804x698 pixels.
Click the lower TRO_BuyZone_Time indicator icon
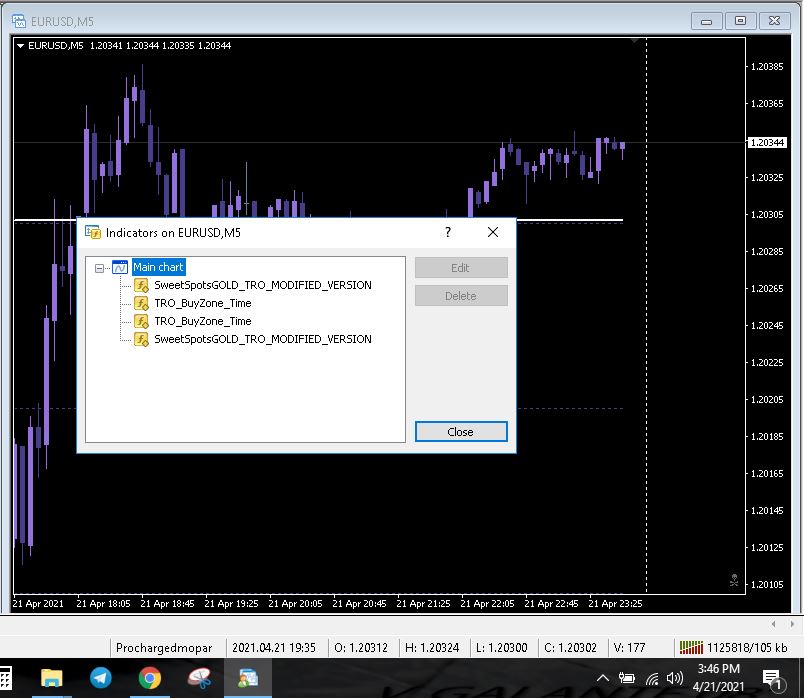click(x=141, y=321)
